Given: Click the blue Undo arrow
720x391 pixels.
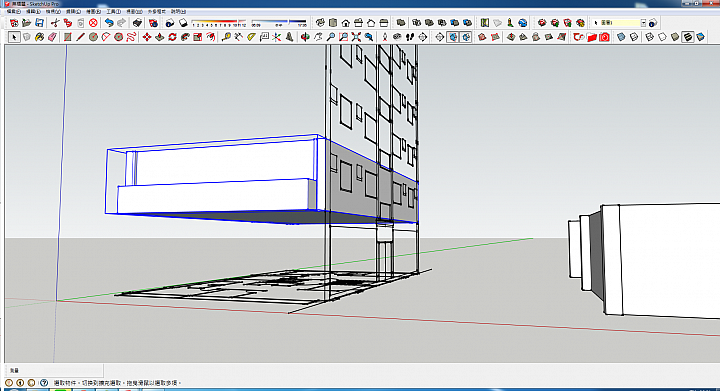Looking at the screenshot, I should 109,22.
